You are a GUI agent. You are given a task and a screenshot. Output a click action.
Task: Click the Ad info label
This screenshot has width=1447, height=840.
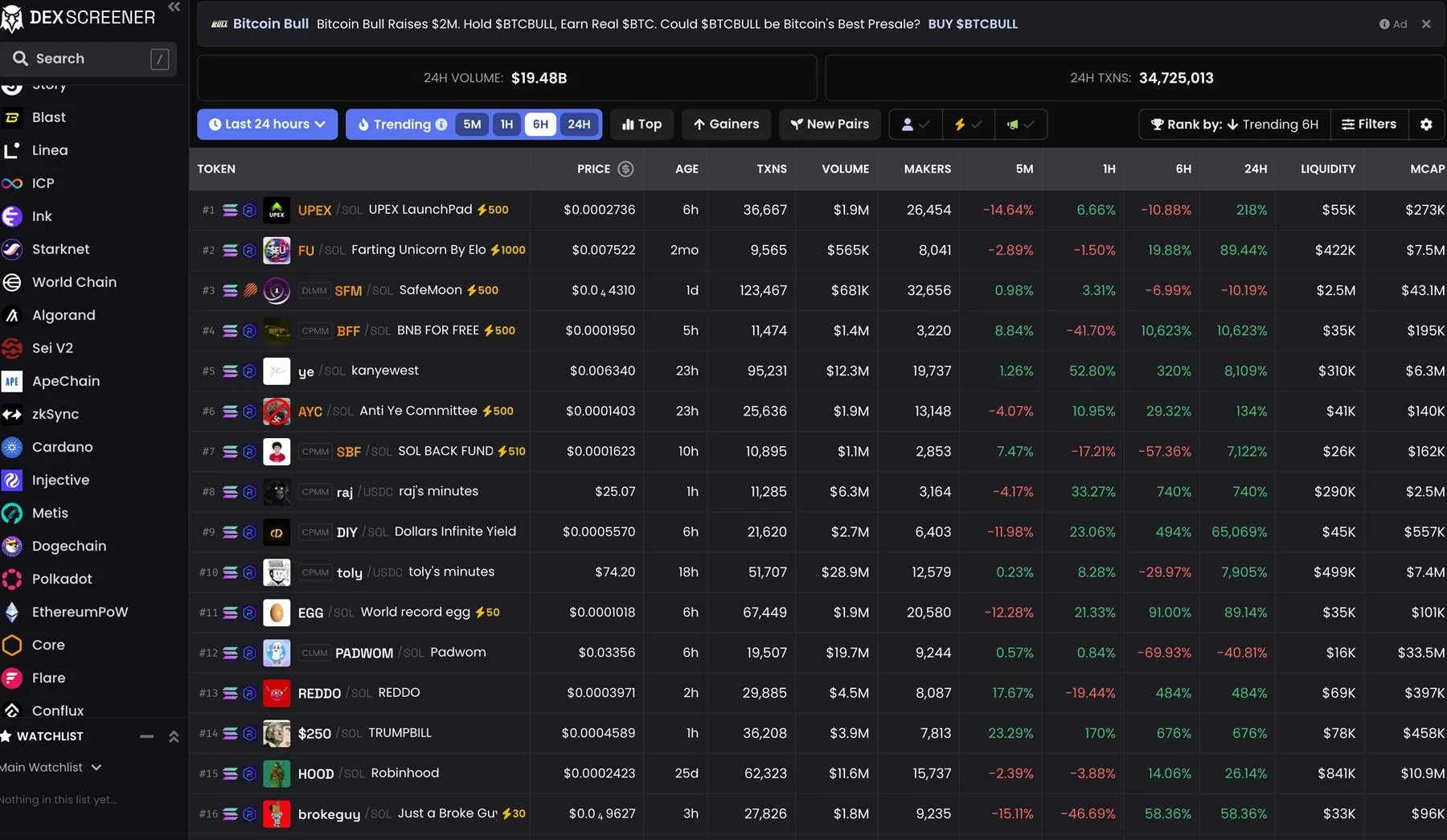[1393, 24]
